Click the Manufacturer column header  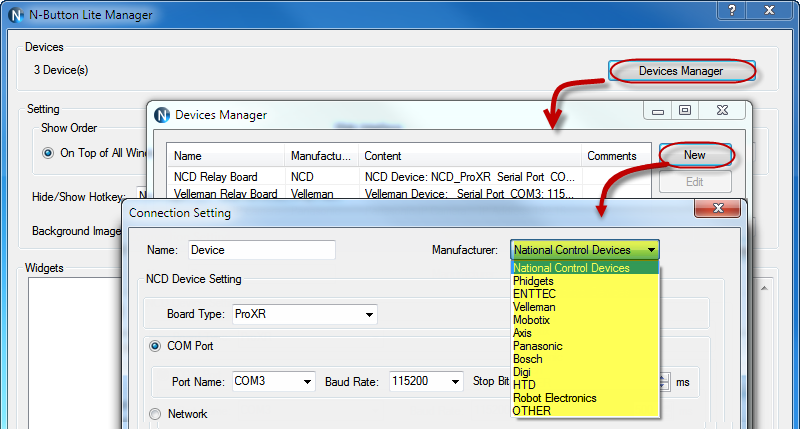321,156
